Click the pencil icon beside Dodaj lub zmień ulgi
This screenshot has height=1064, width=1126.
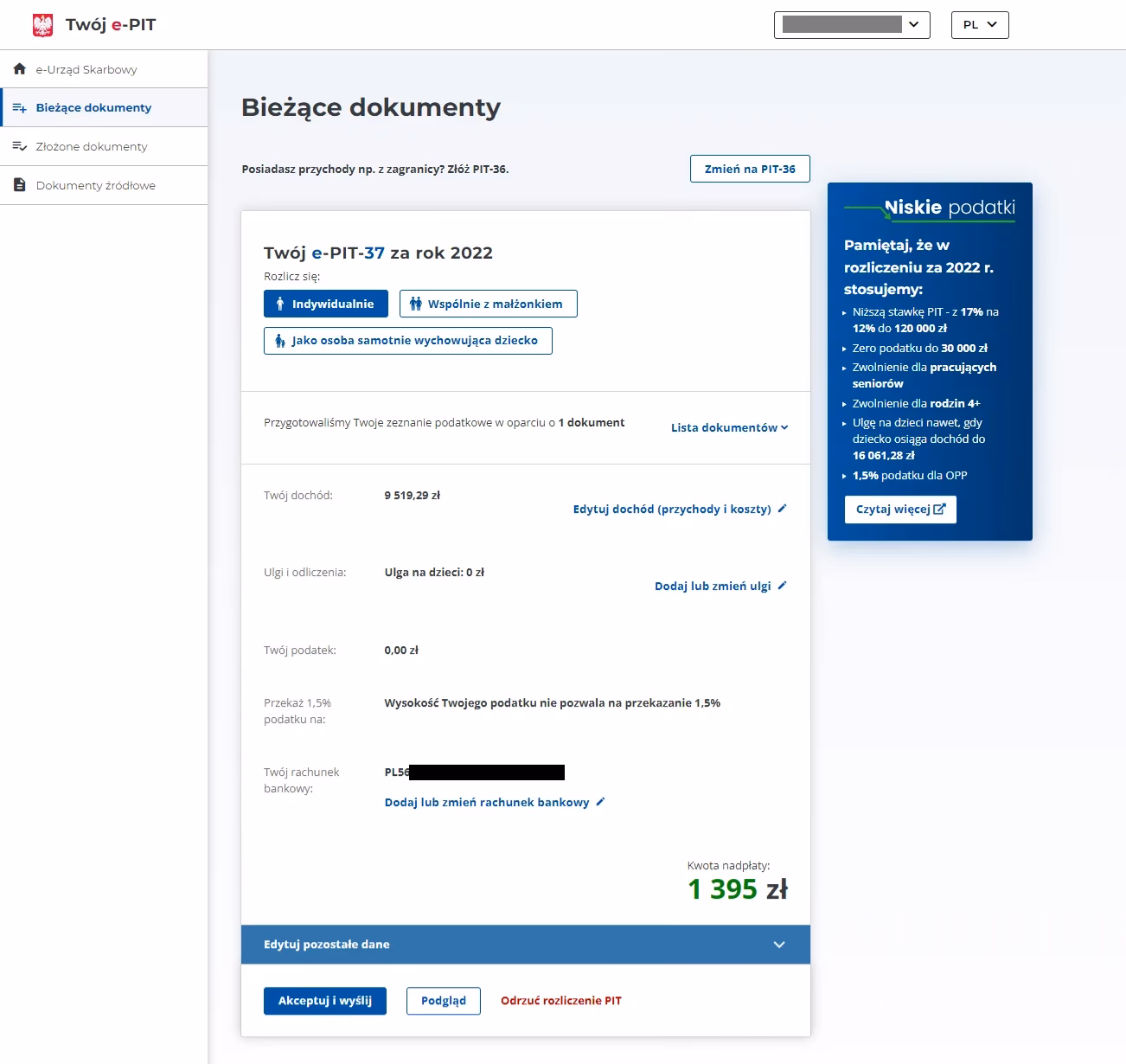(x=781, y=585)
